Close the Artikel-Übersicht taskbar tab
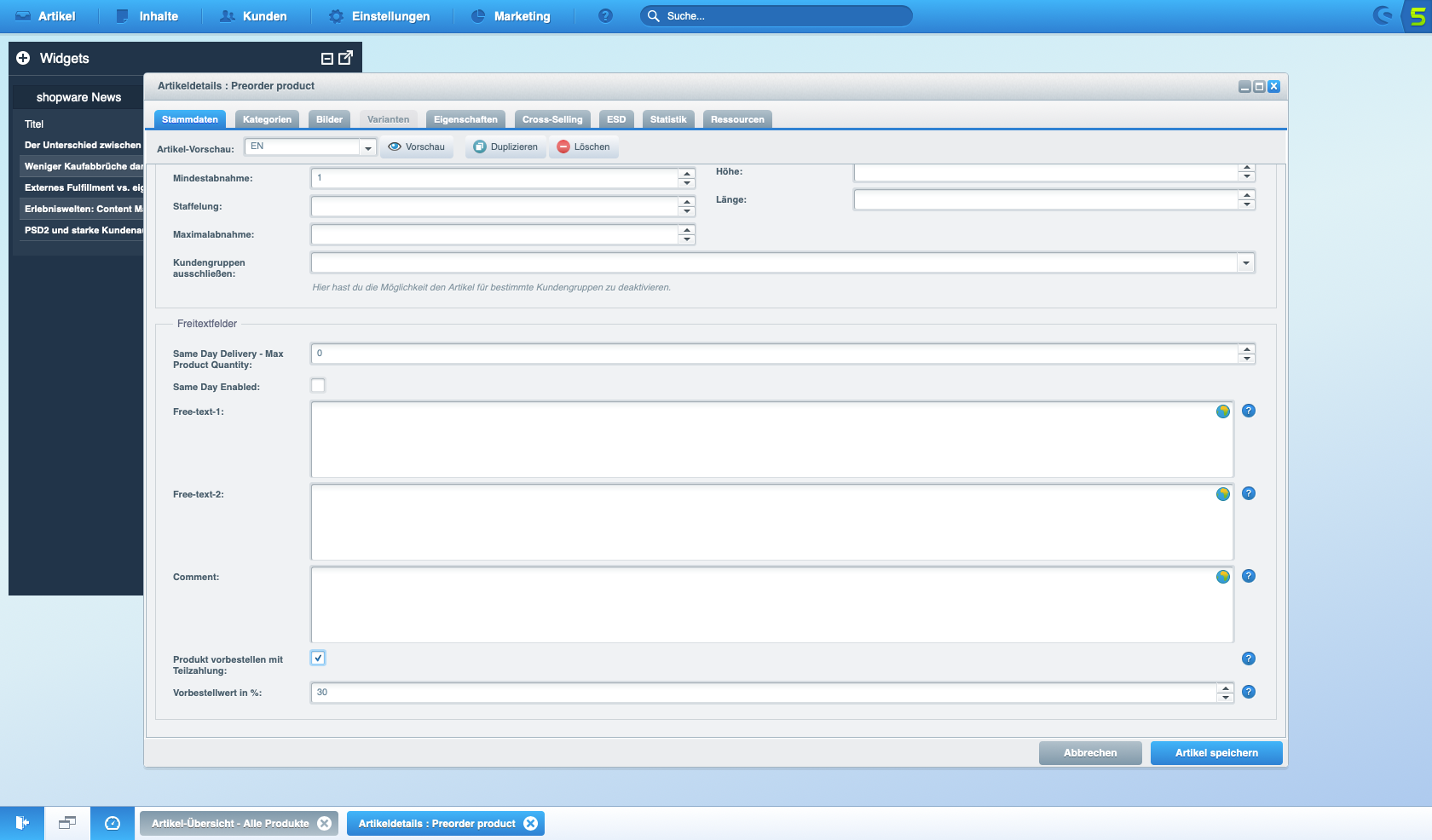 click(x=325, y=824)
